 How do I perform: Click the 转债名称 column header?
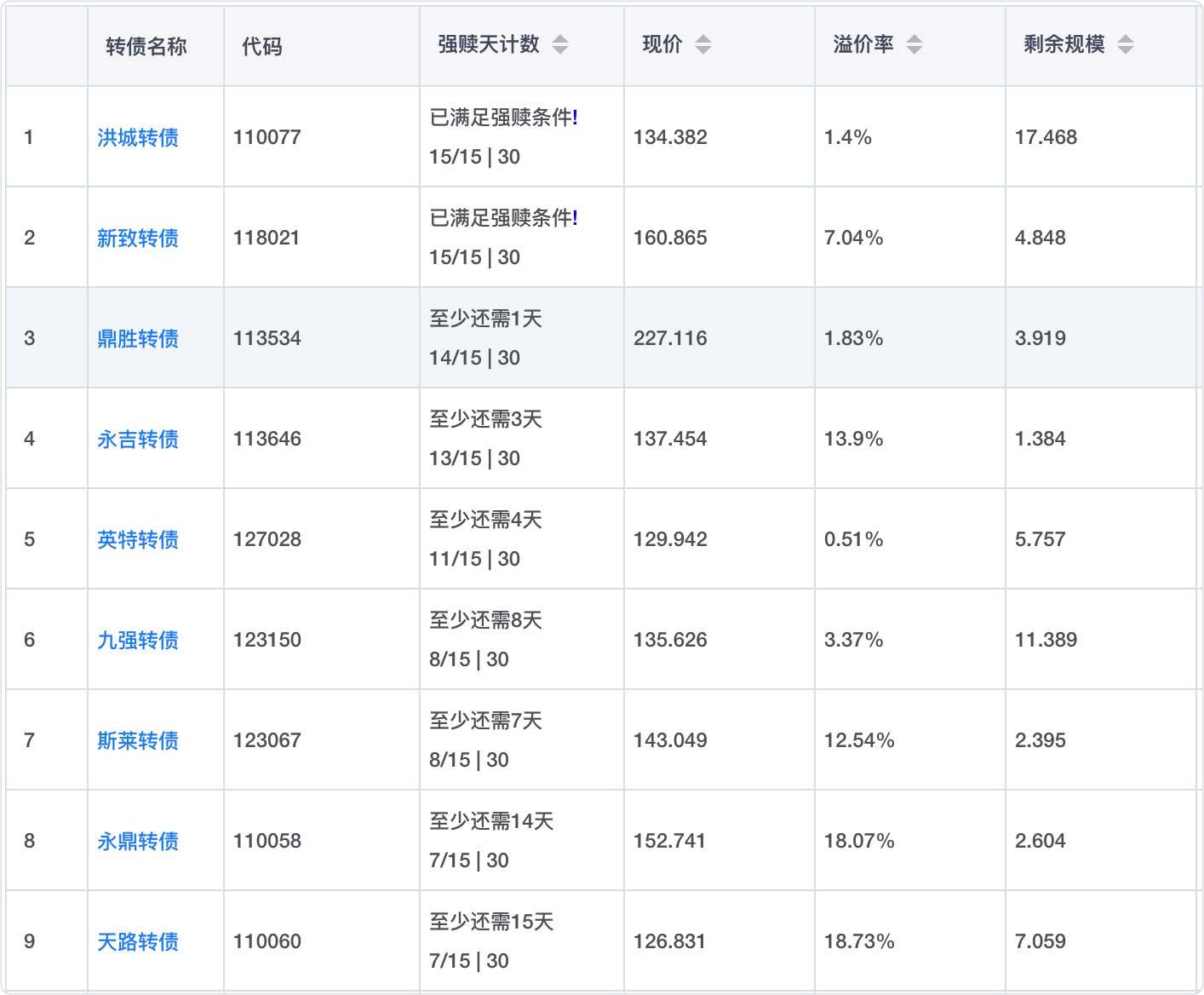[x=146, y=46]
